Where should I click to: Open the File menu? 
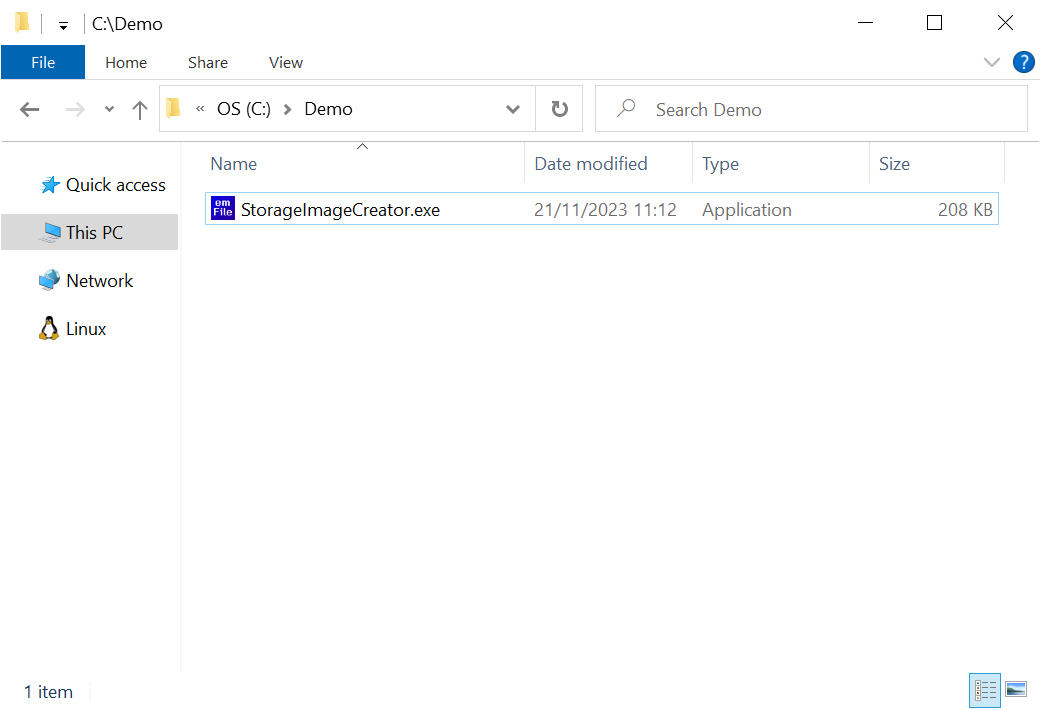click(x=43, y=62)
